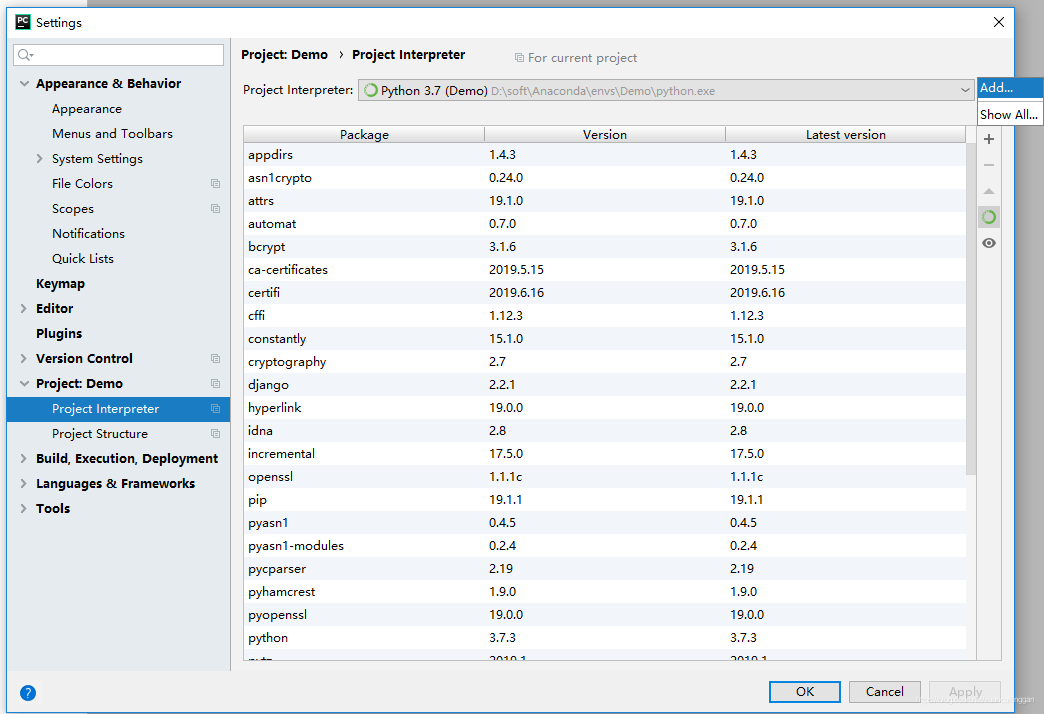Image resolution: width=1044 pixels, height=714 pixels.
Task: Click the PyCharm logo in title bar
Action: [23, 22]
